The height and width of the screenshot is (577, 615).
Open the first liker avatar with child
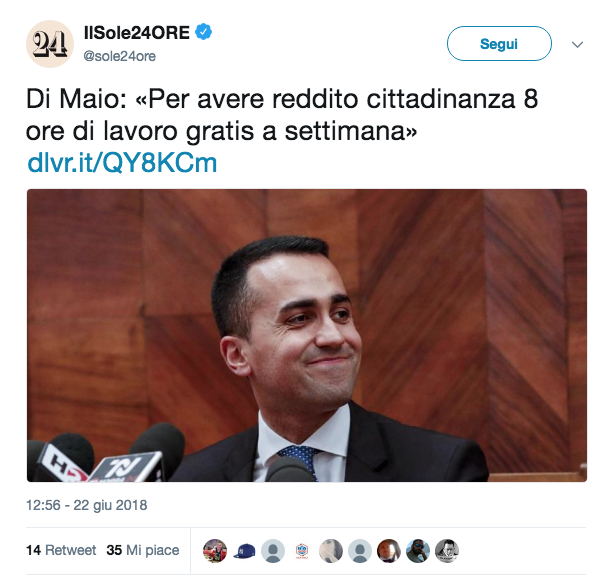click(215, 550)
